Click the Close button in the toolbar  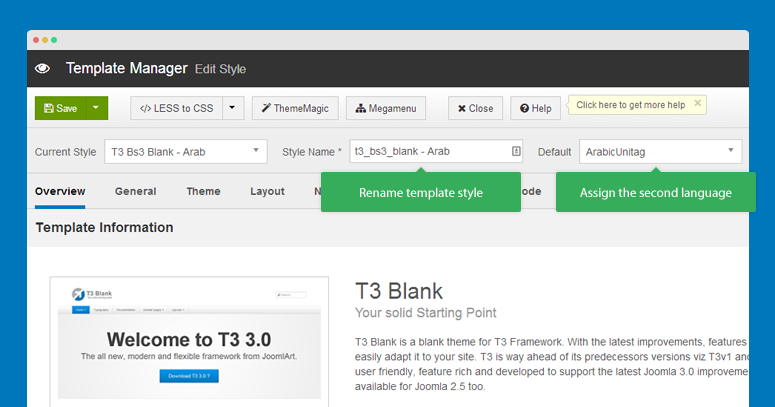pos(475,108)
